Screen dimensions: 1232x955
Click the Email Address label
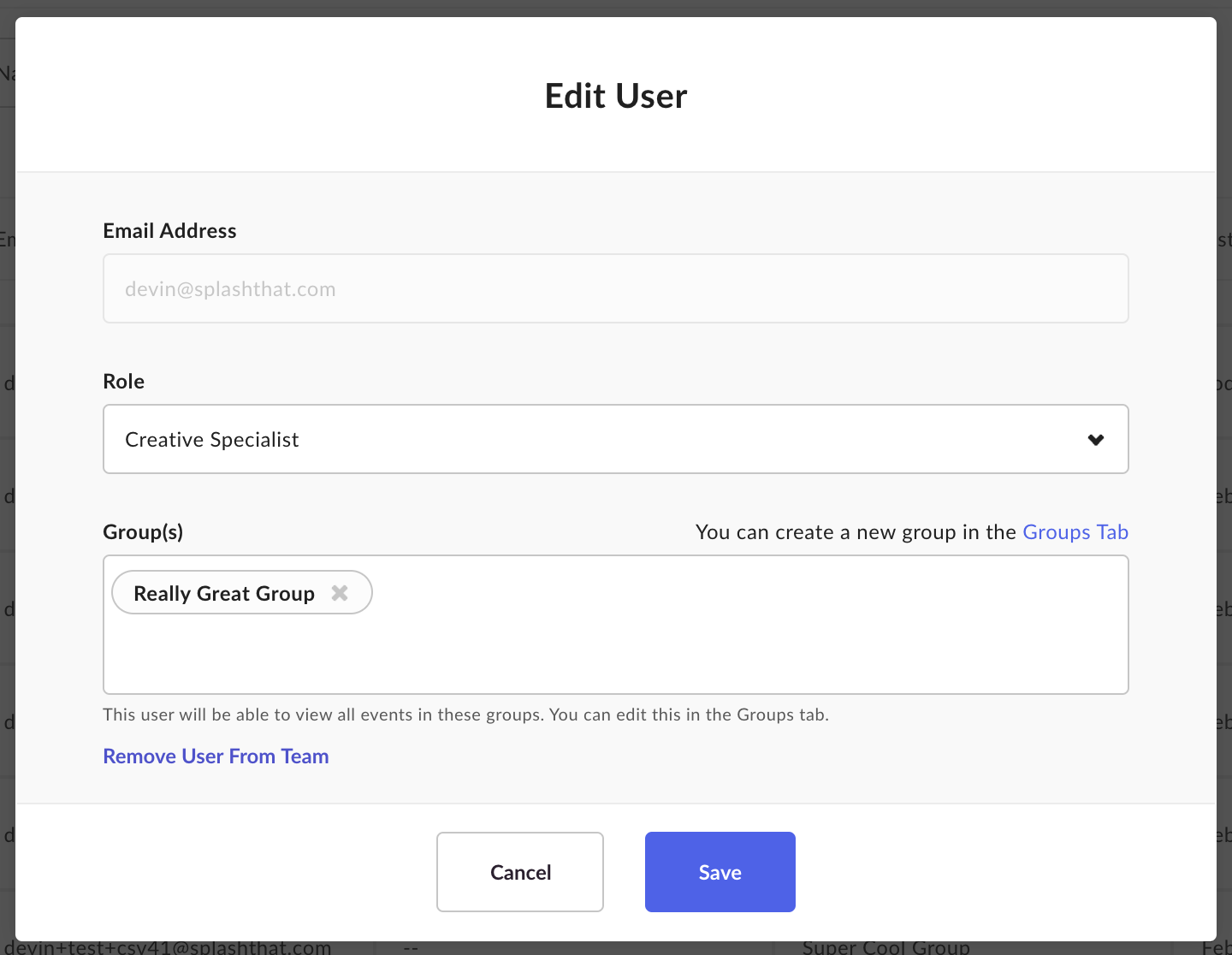point(169,231)
